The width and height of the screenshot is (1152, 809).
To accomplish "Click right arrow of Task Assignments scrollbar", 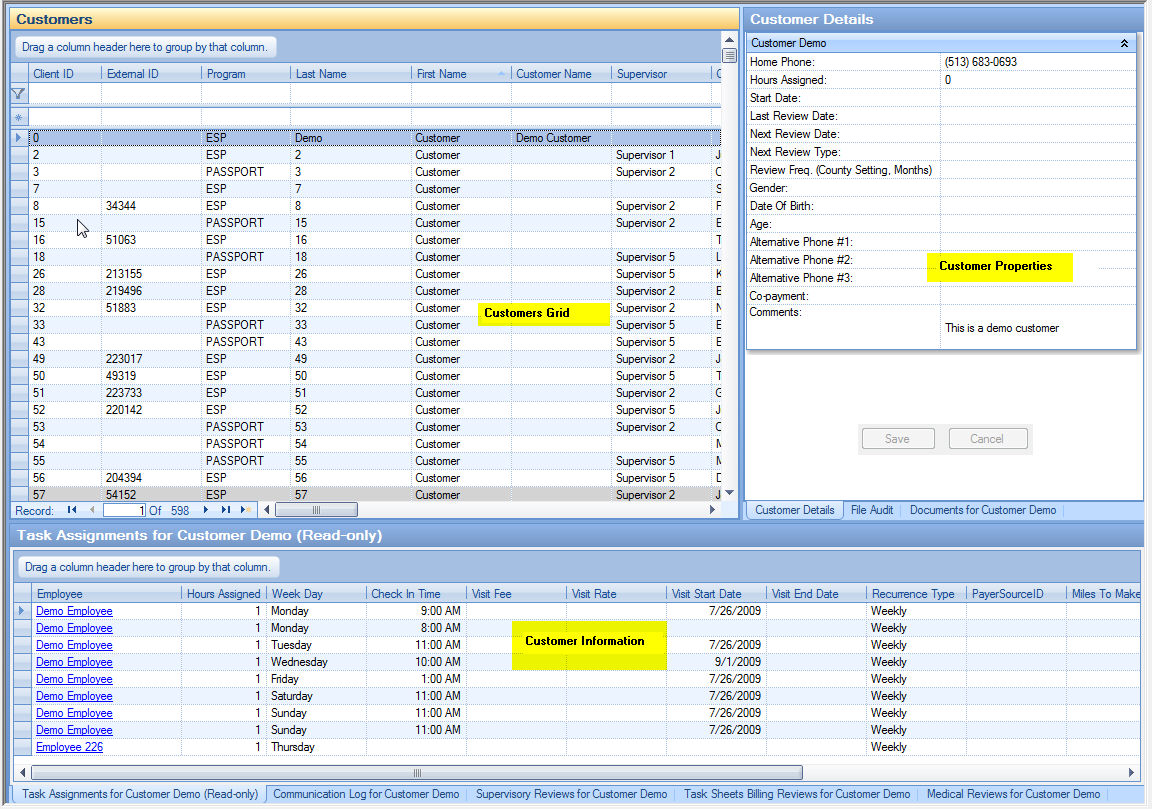I will (1131, 772).
